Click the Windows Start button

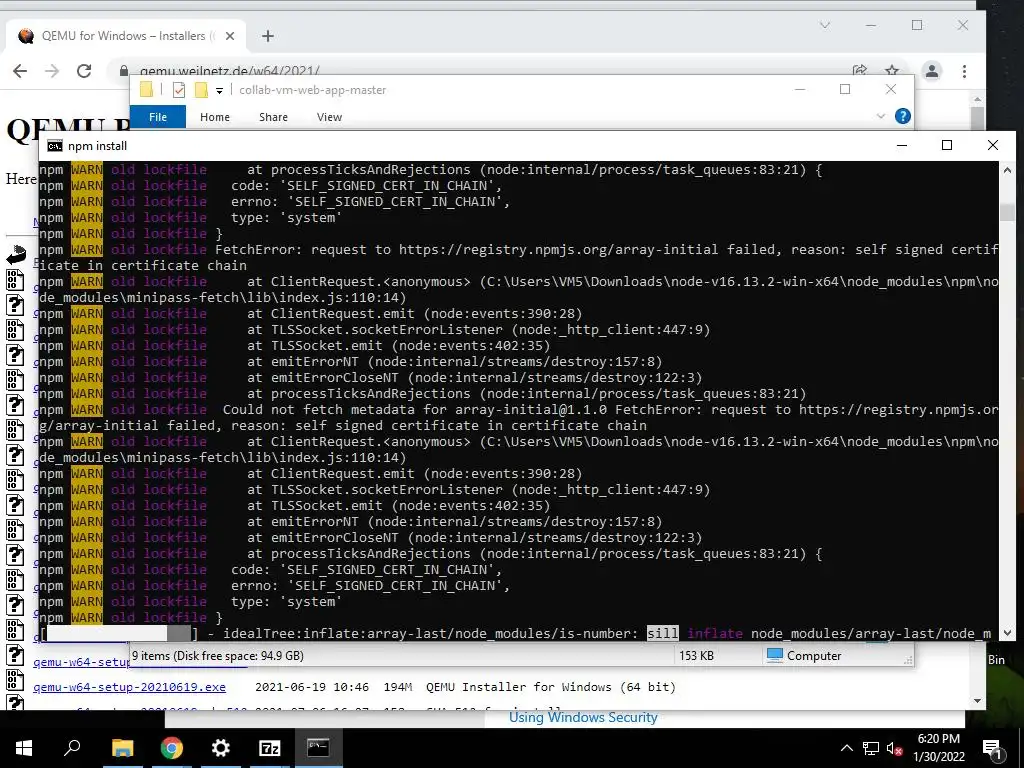(x=24, y=748)
